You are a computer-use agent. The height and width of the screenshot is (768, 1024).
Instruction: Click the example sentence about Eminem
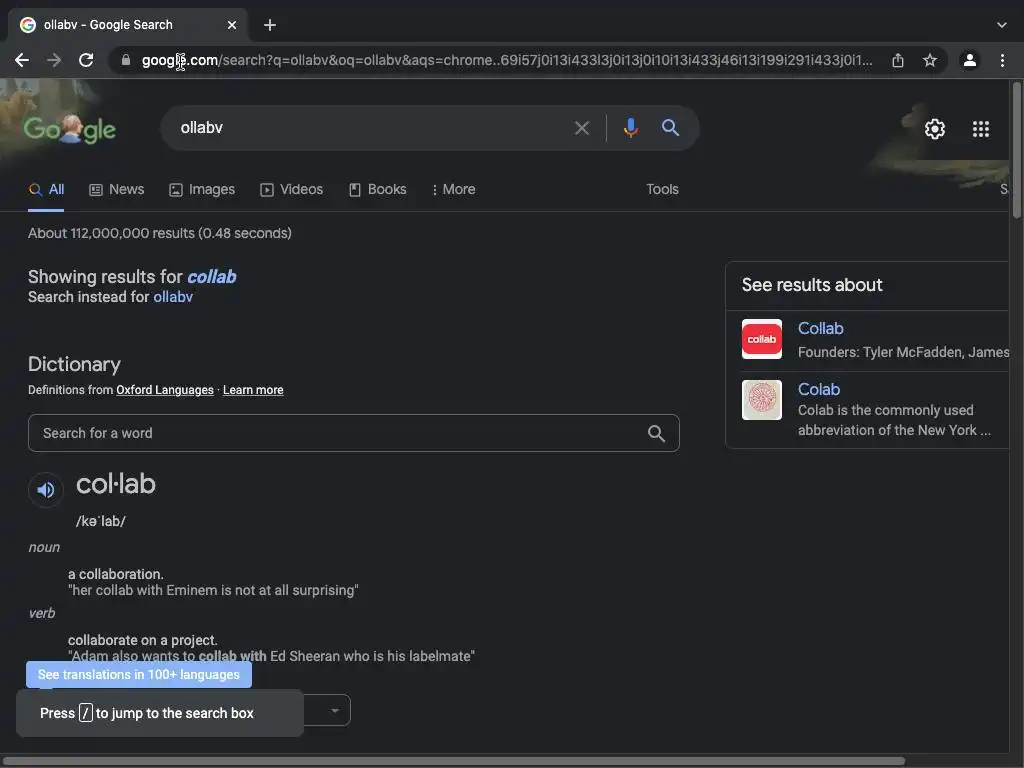[214, 590]
